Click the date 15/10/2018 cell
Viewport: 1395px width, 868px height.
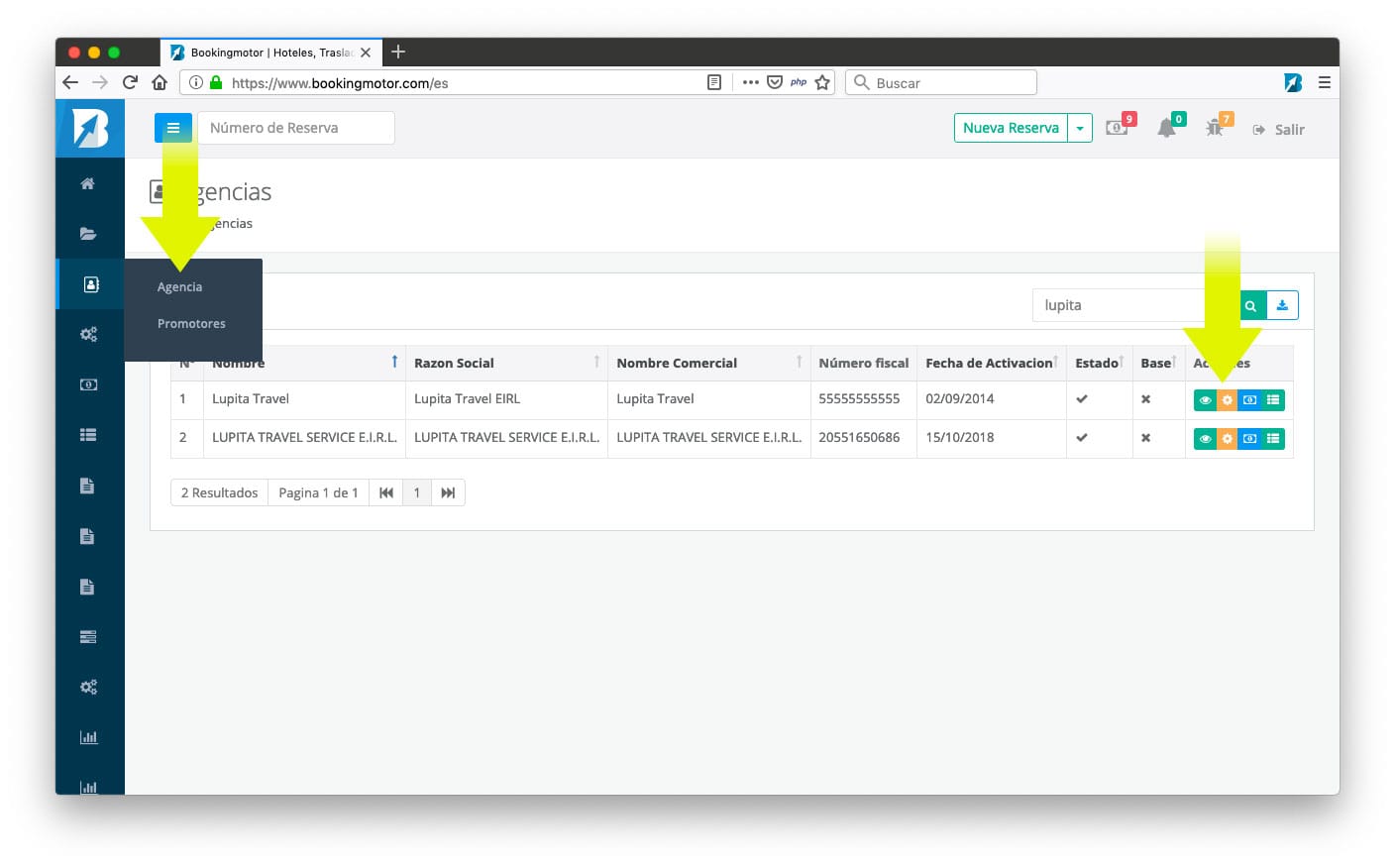click(992, 438)
